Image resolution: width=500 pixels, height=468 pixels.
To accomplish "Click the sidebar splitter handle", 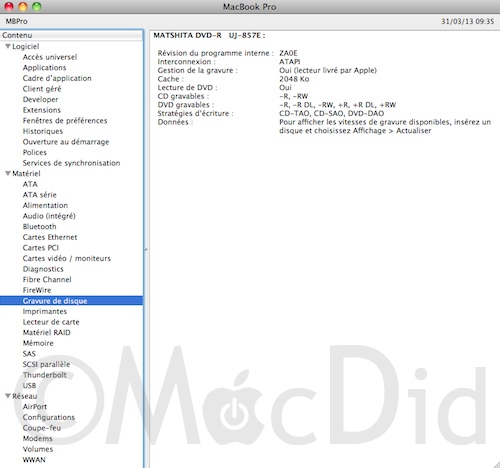I will (x=146, y=249).
